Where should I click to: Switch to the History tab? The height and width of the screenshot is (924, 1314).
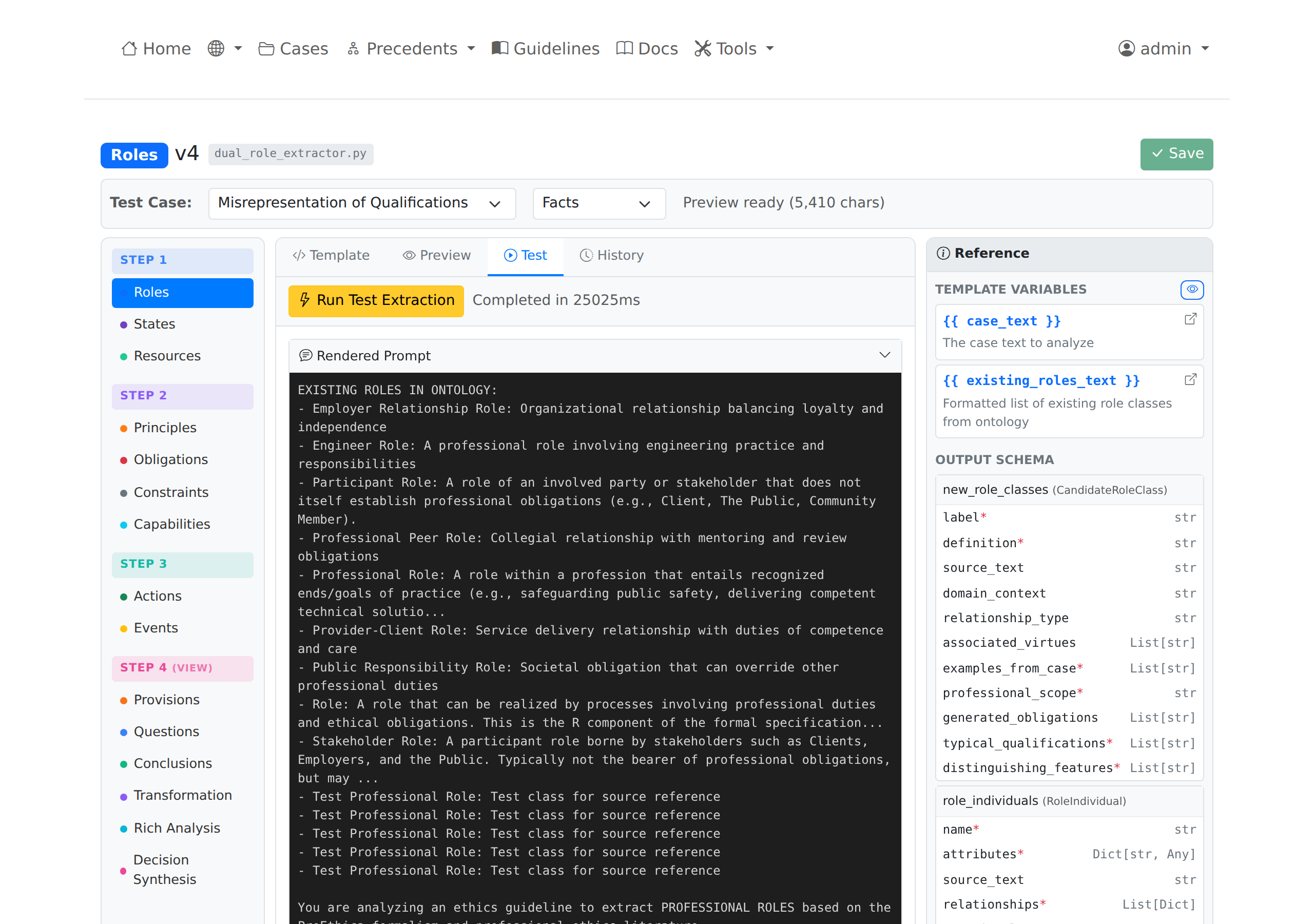pos(612,256)
